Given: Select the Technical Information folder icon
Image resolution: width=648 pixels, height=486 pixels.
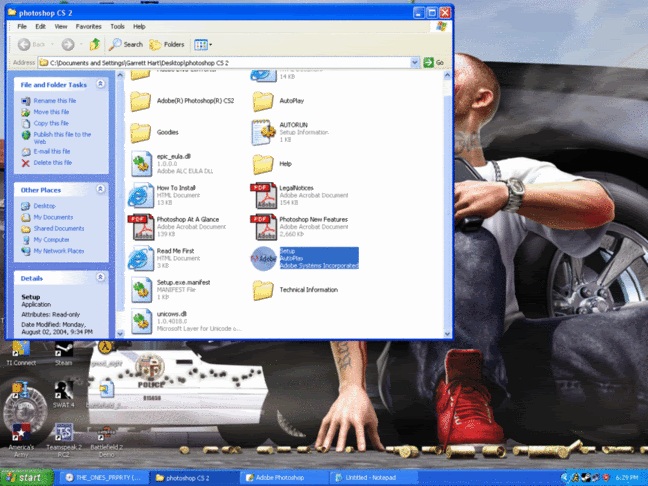Looking at the screenshot, I should pos(263,290).
